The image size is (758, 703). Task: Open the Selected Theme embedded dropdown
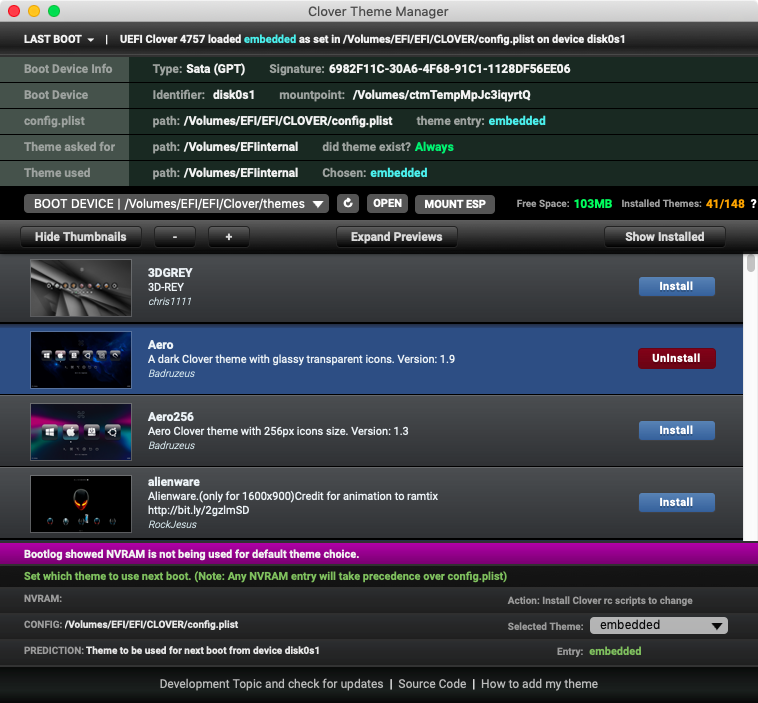659,625
